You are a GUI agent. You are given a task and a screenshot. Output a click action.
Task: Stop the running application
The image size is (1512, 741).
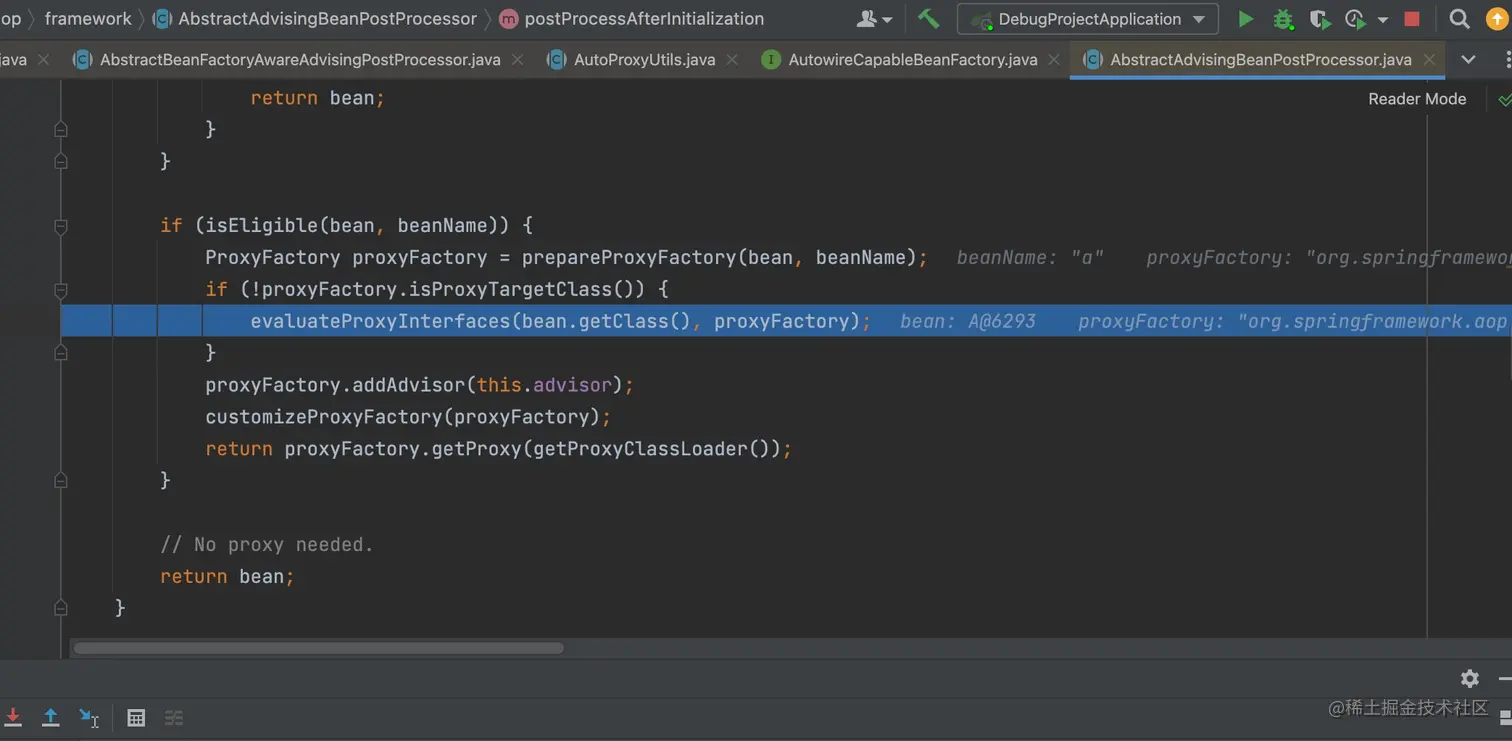1412,19
